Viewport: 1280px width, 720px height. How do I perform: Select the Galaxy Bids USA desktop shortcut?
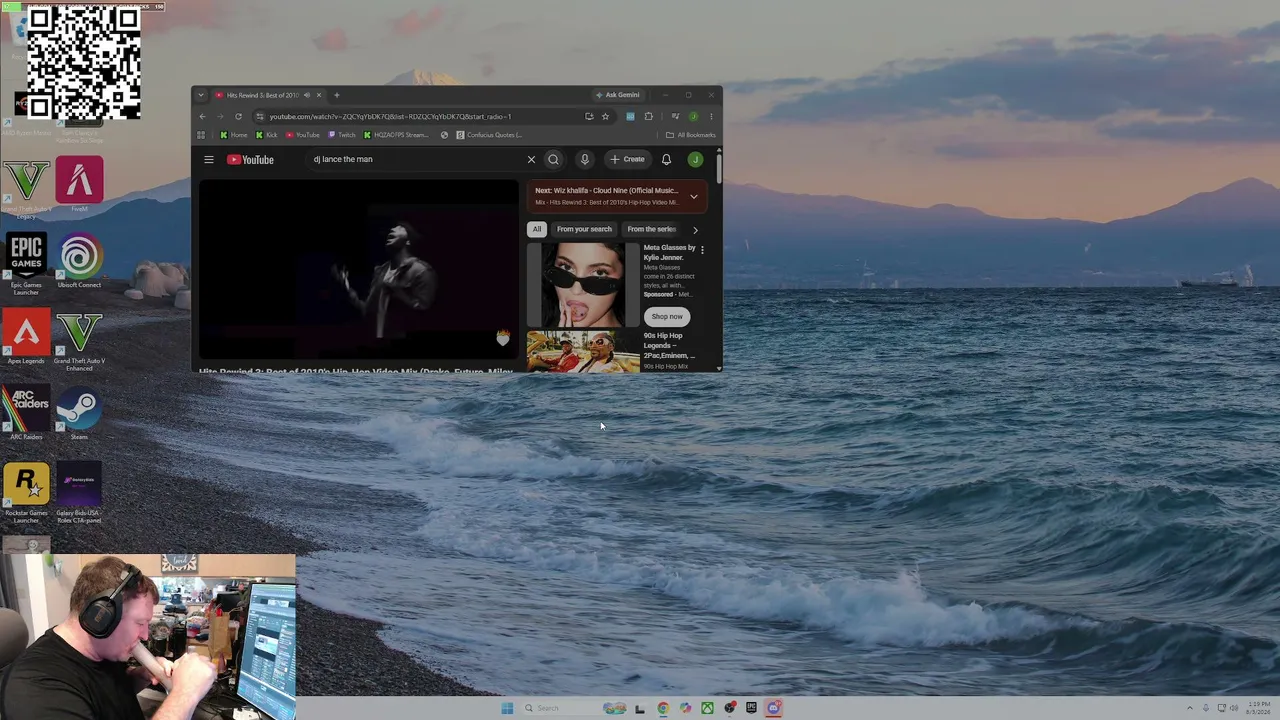(79, 493)
